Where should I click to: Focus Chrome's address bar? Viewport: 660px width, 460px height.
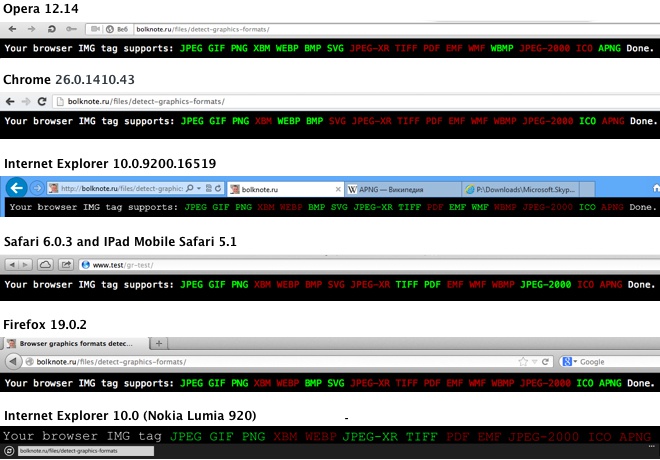pyautogui.click(x=356, y=101)
